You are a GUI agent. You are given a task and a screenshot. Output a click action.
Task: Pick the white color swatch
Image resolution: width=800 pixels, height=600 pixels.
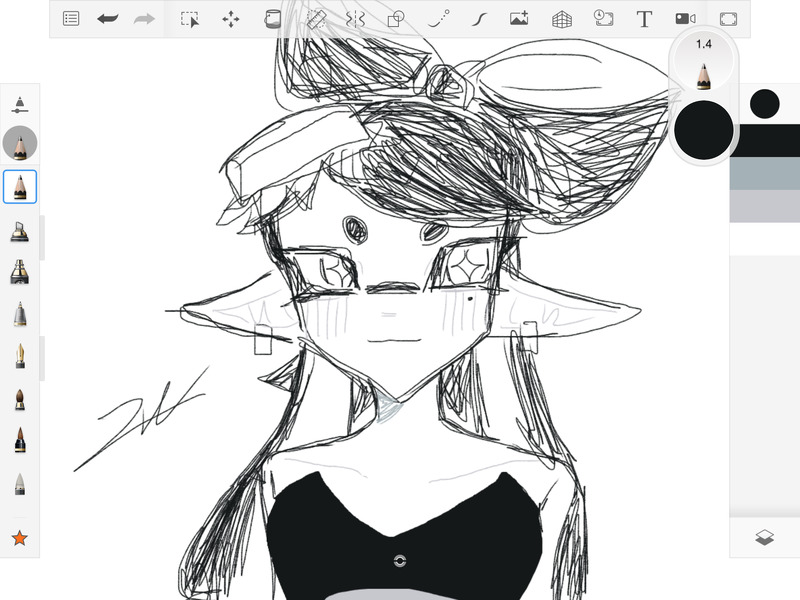click(x=765, y=239)
